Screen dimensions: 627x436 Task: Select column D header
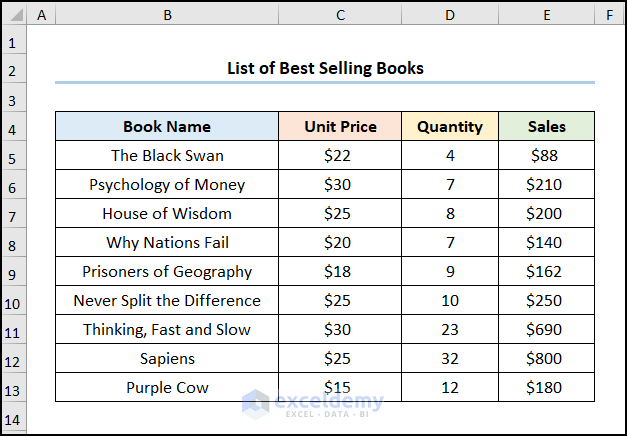[x=450, y=15]
